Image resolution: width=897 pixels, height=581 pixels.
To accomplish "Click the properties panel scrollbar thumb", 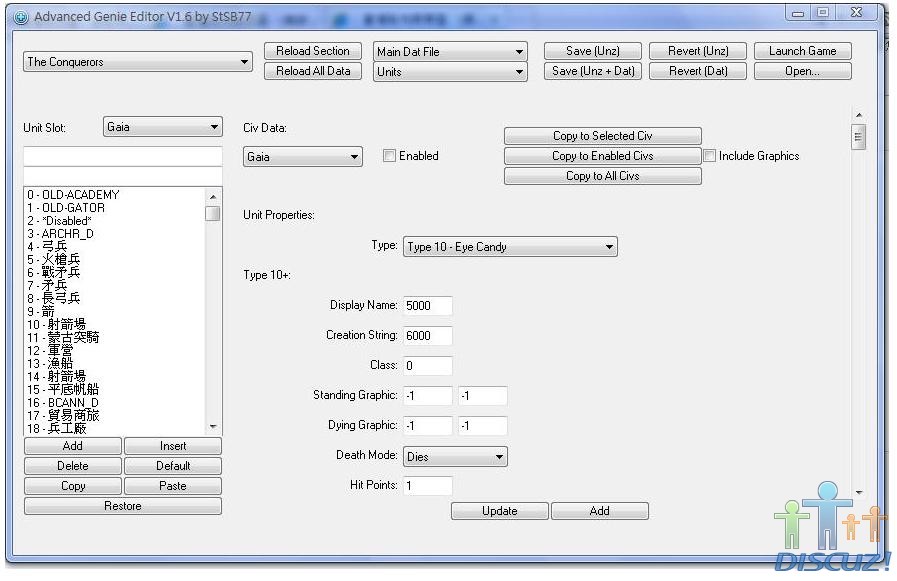I will coord(858,137).
